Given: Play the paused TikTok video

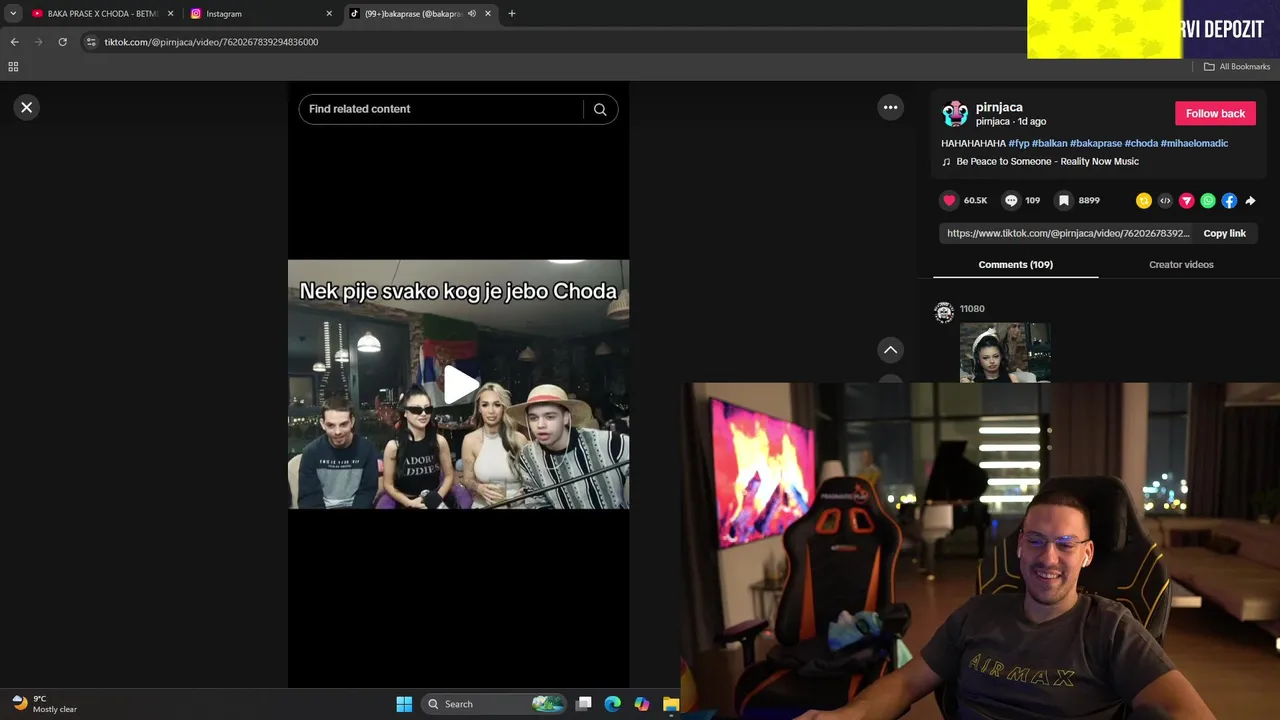Looking at the screenshot, I should pos(459,385).
